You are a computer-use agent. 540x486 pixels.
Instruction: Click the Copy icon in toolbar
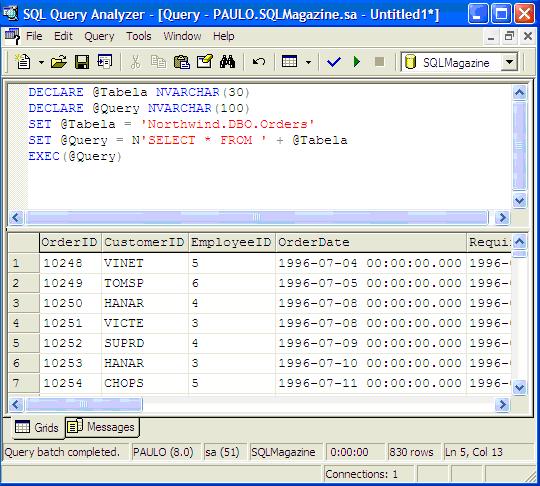click(158, 62)
